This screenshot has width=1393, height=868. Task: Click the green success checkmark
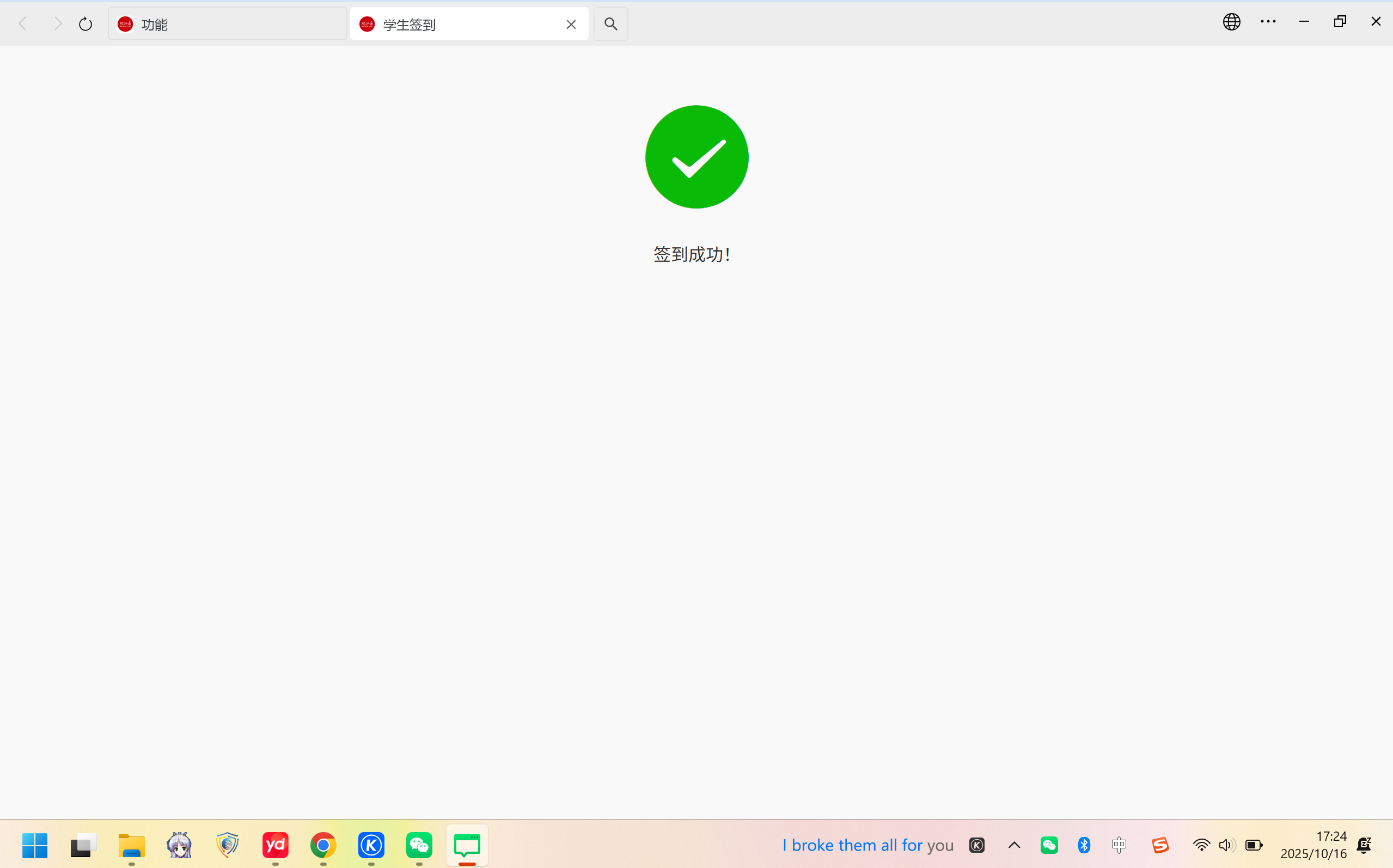tap(696, 157)
